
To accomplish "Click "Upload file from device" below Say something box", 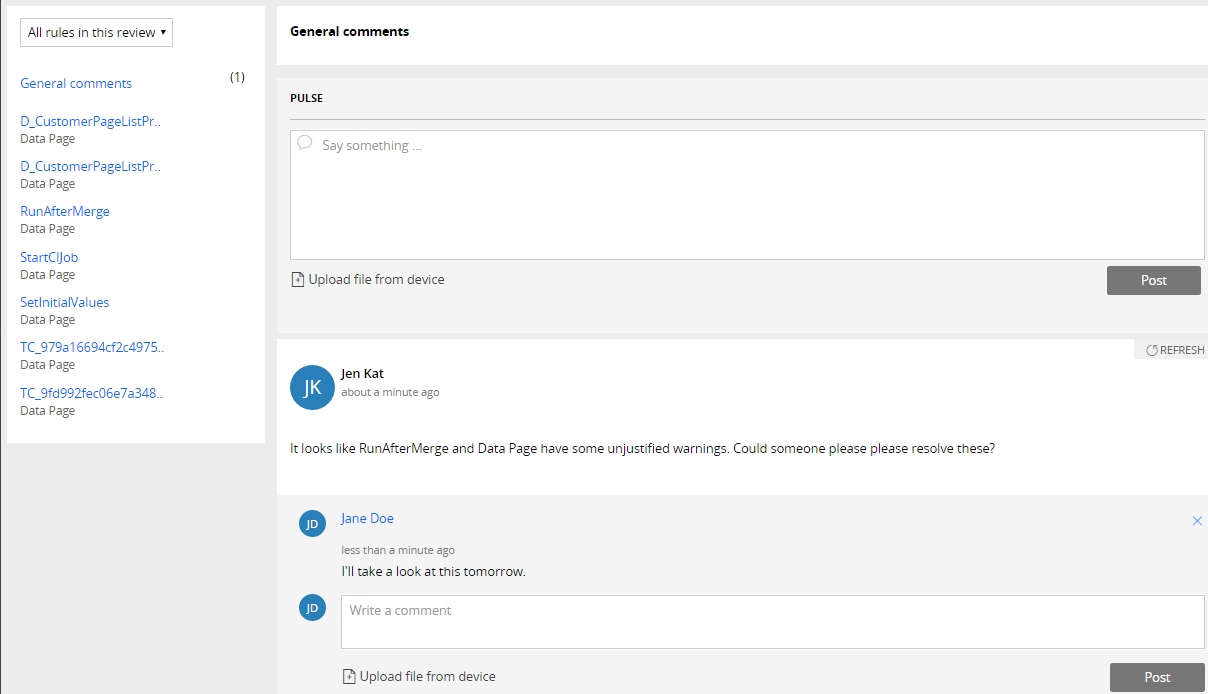I will [376, 280].
